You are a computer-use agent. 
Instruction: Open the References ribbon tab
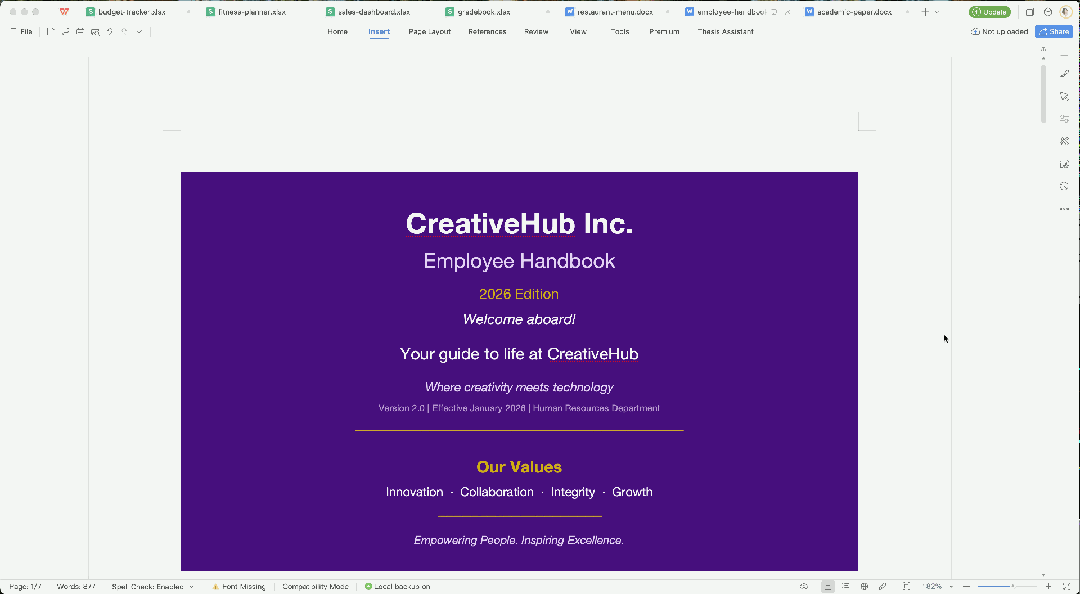(x=487, y=32)
